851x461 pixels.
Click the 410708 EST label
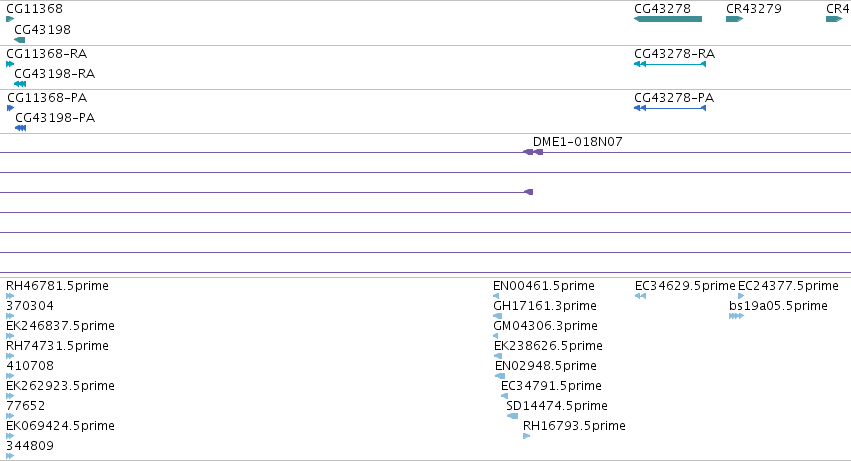[30, 365]
